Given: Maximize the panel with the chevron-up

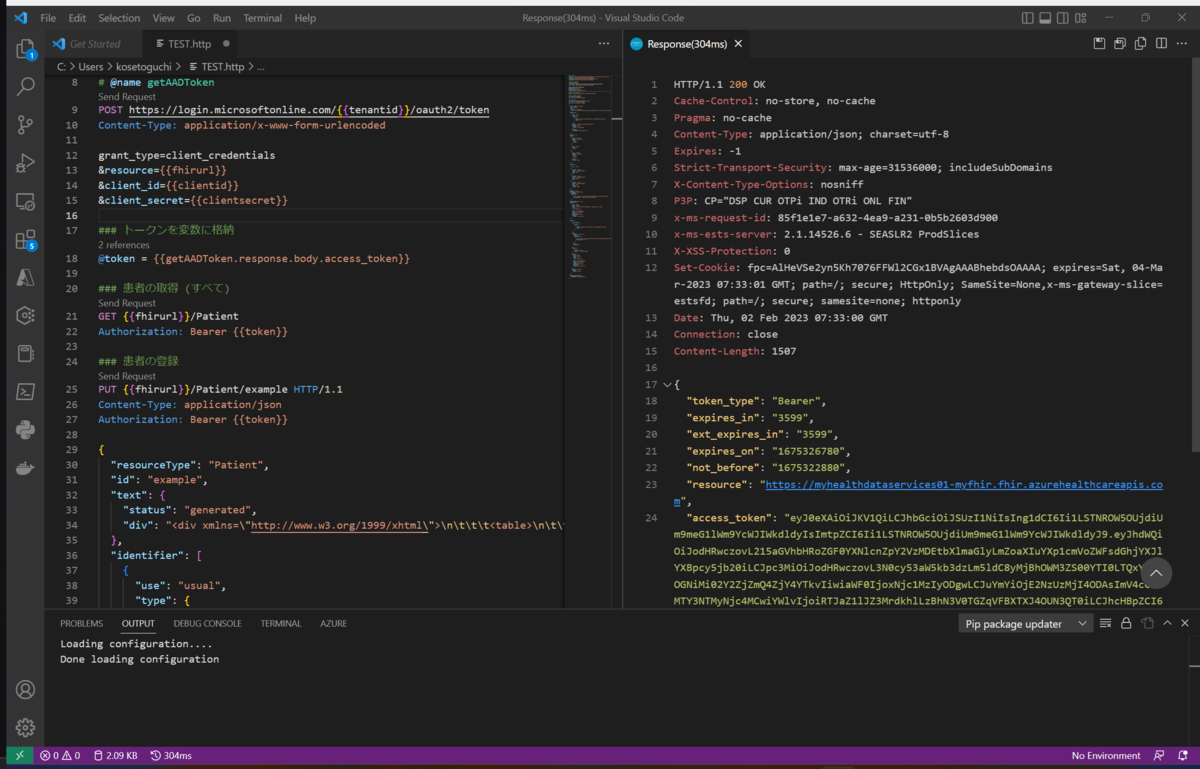Looking at the screenshot, I should (x=1167, y=623).
